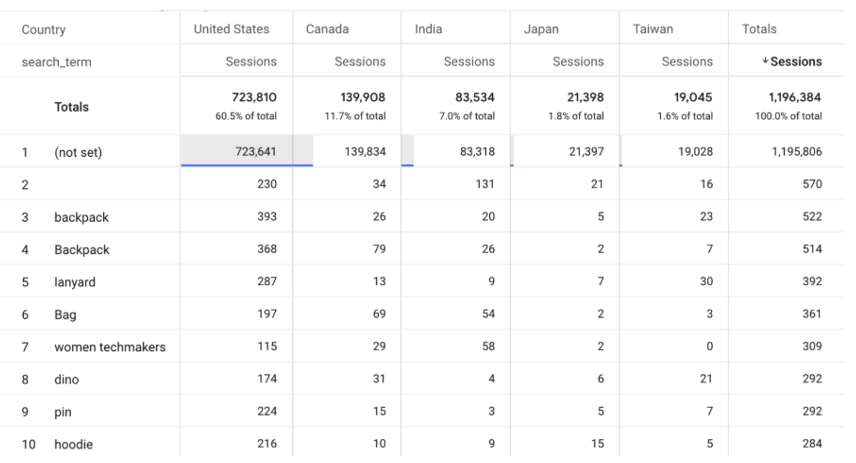Select the backpack search term in row 3

81,217
